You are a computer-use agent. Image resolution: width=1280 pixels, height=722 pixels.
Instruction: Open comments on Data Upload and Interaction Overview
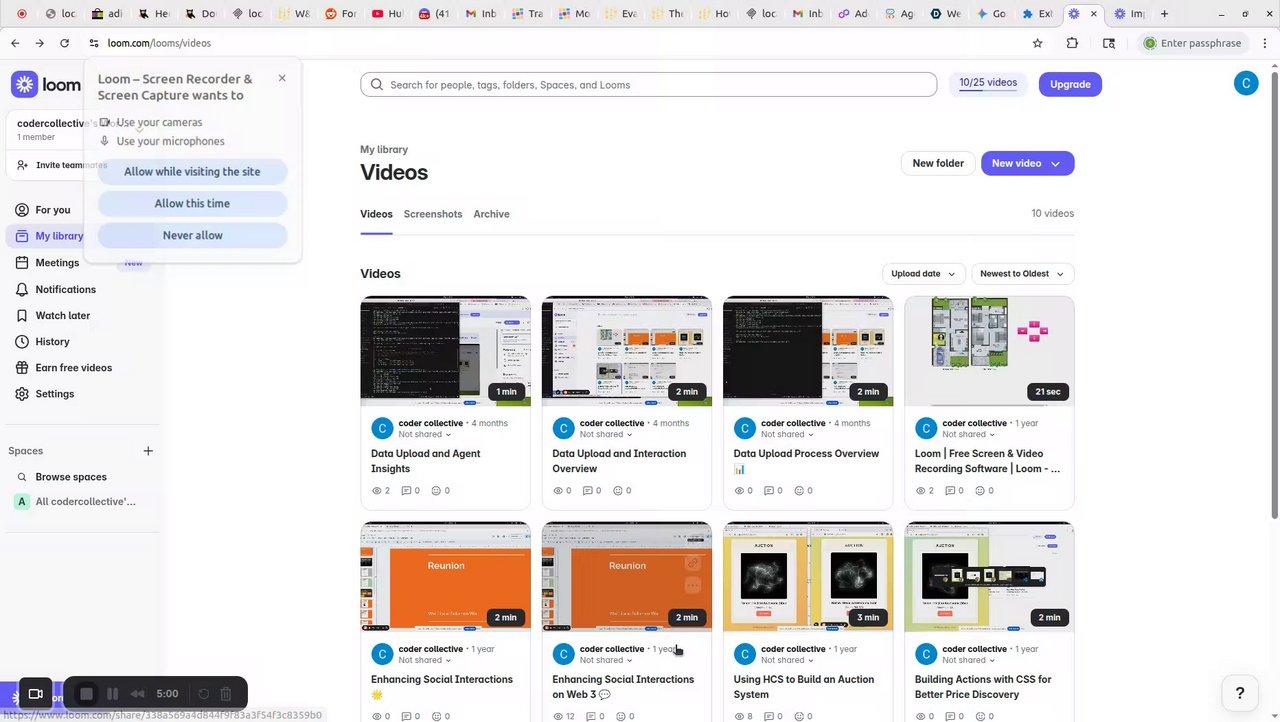point(591,491)
